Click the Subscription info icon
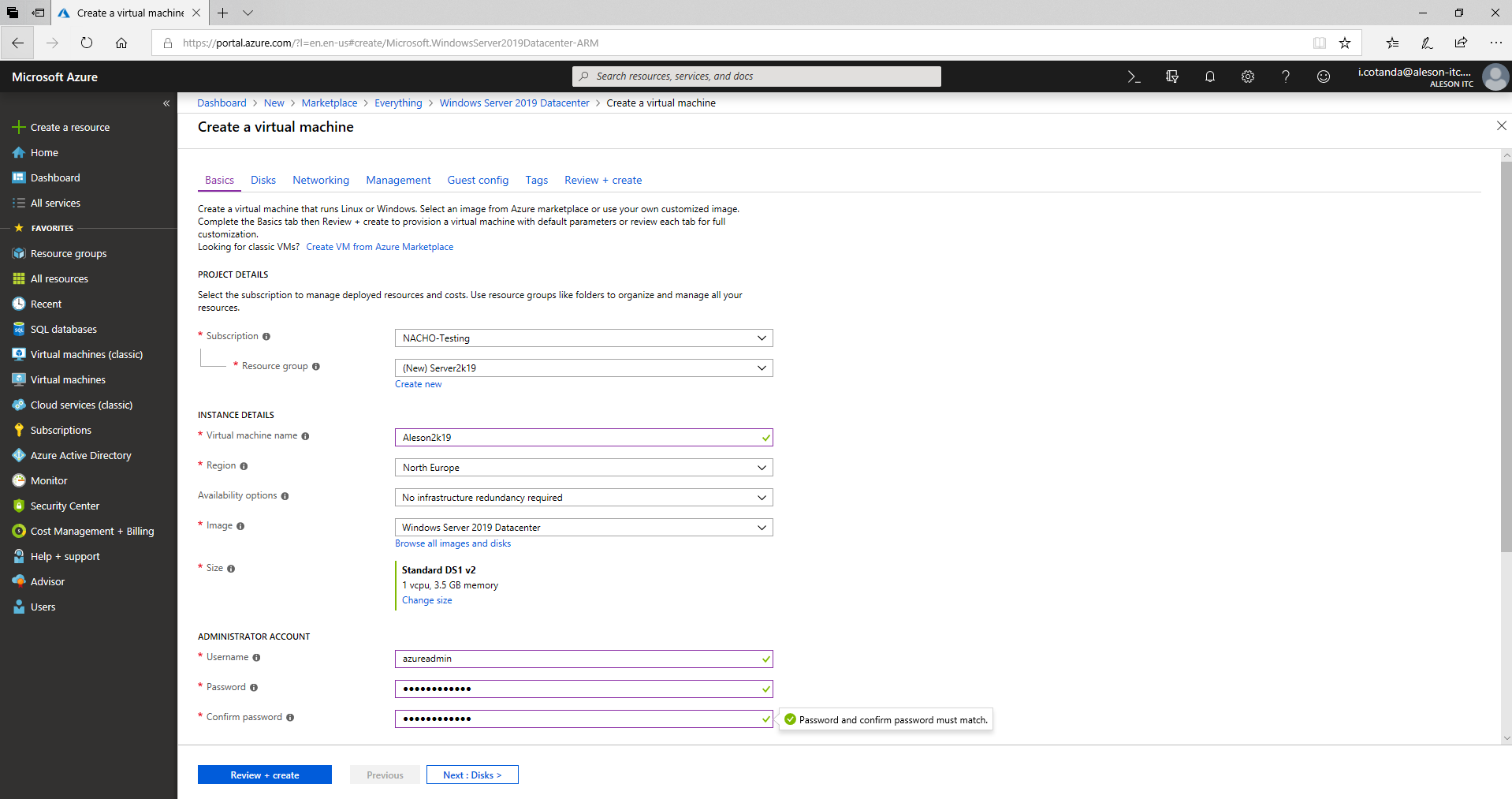This screenshot has height=799, width=1512. click(x=266, y=337)
